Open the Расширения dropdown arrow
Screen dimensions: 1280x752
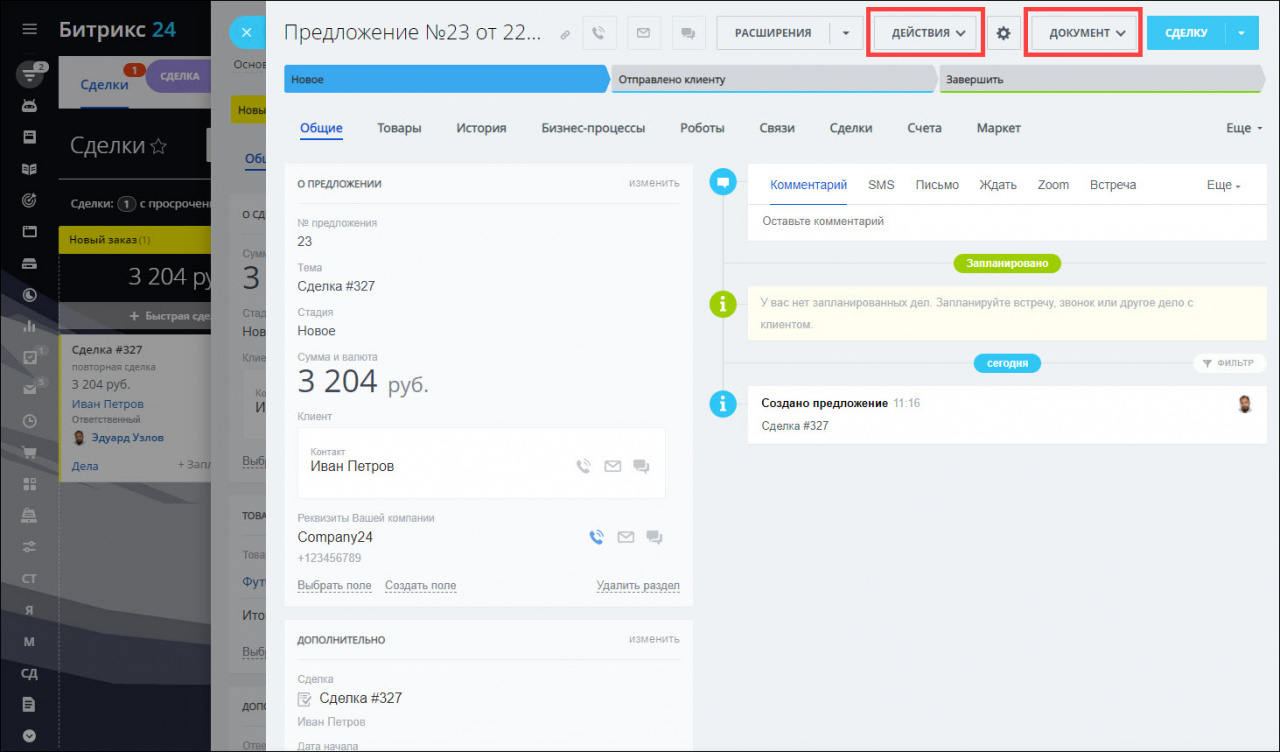click(x=846, y=33)
